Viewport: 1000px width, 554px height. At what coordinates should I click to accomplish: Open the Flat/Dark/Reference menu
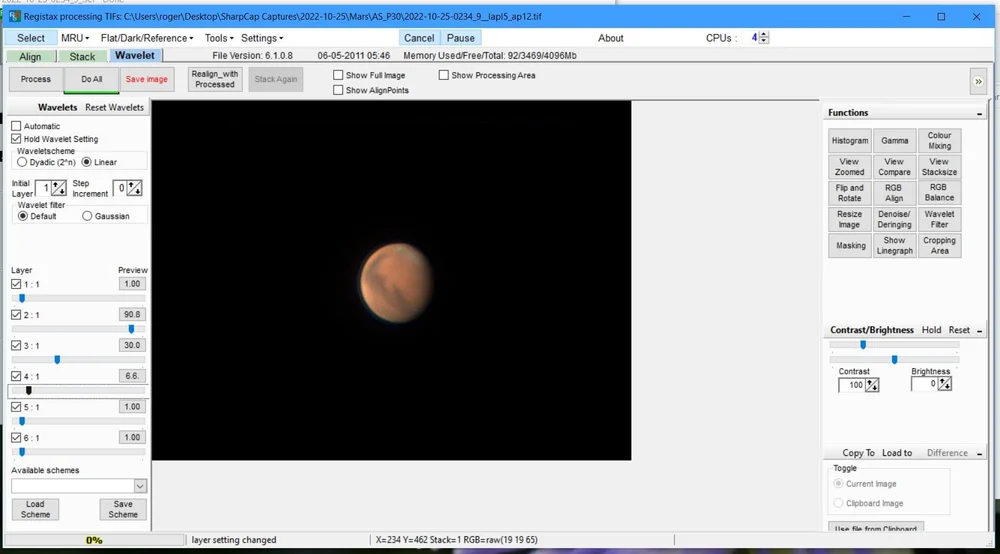coord(147,38)
